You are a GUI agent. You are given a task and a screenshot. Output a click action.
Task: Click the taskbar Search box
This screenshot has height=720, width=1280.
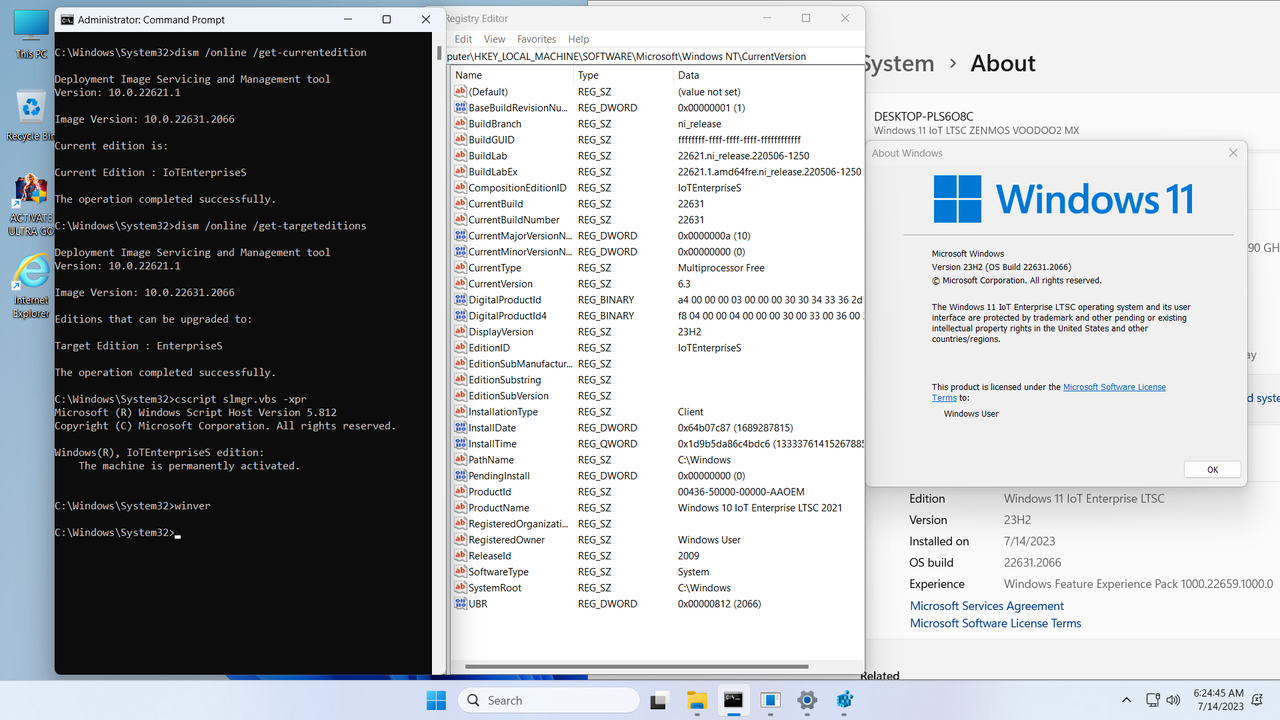pyautogui.click(x=548, y=700)
